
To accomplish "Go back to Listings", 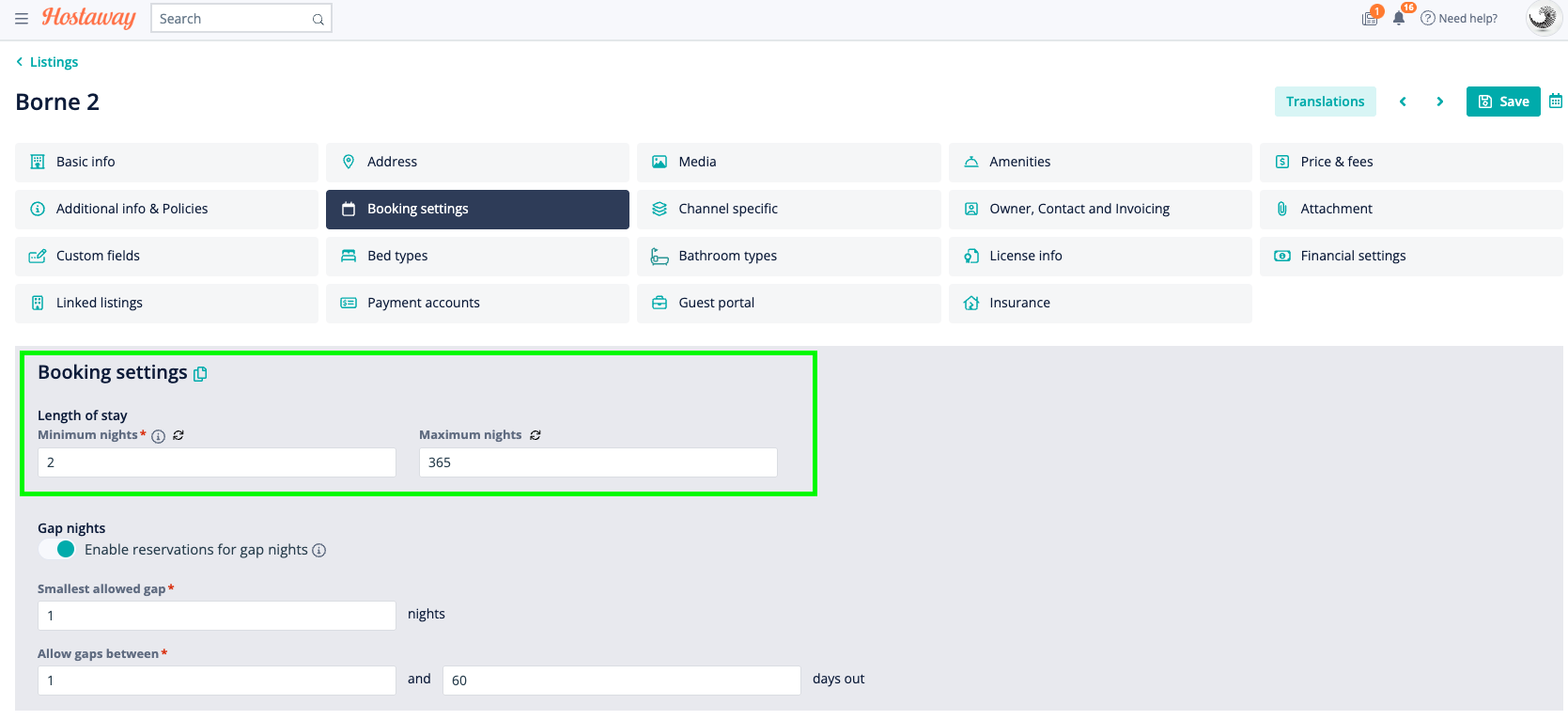I will (x=47, y=62).
